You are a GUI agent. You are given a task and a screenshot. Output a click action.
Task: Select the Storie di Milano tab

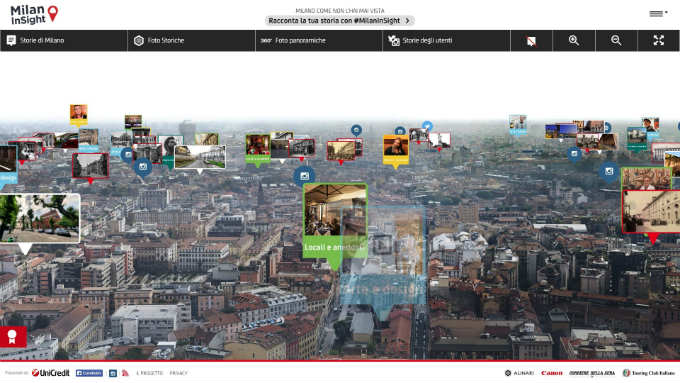coord(64,40)
